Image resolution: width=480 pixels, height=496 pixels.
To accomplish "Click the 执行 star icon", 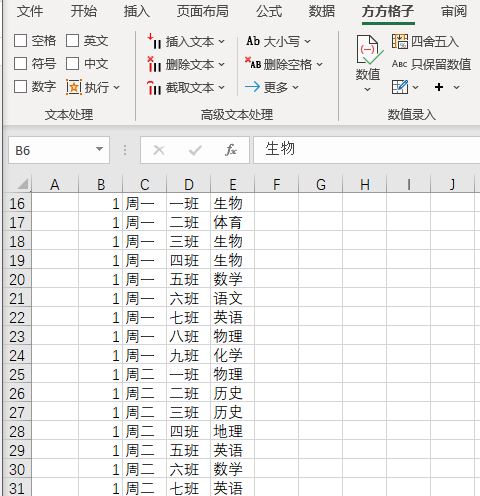I will click(x=74, y=87).
